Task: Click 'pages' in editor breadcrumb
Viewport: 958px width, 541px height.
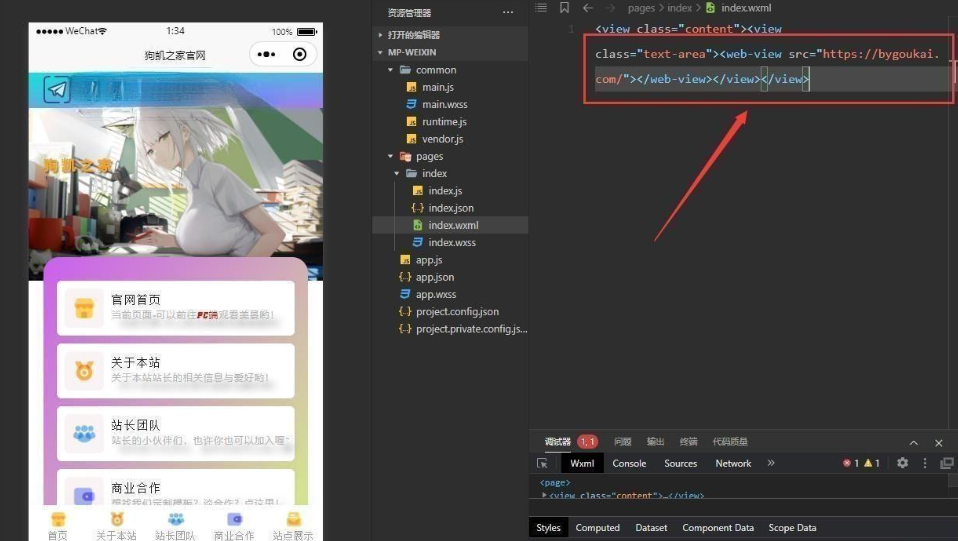Action: pyautogui.click(x=641, y=8)
